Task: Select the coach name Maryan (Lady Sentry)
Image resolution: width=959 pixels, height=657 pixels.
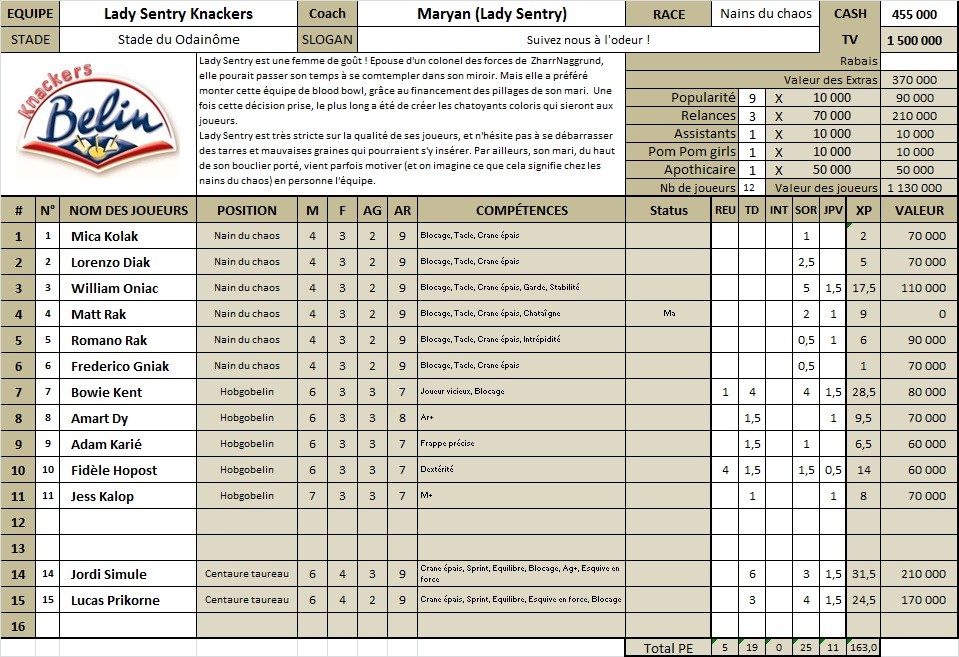Action: 492,13
